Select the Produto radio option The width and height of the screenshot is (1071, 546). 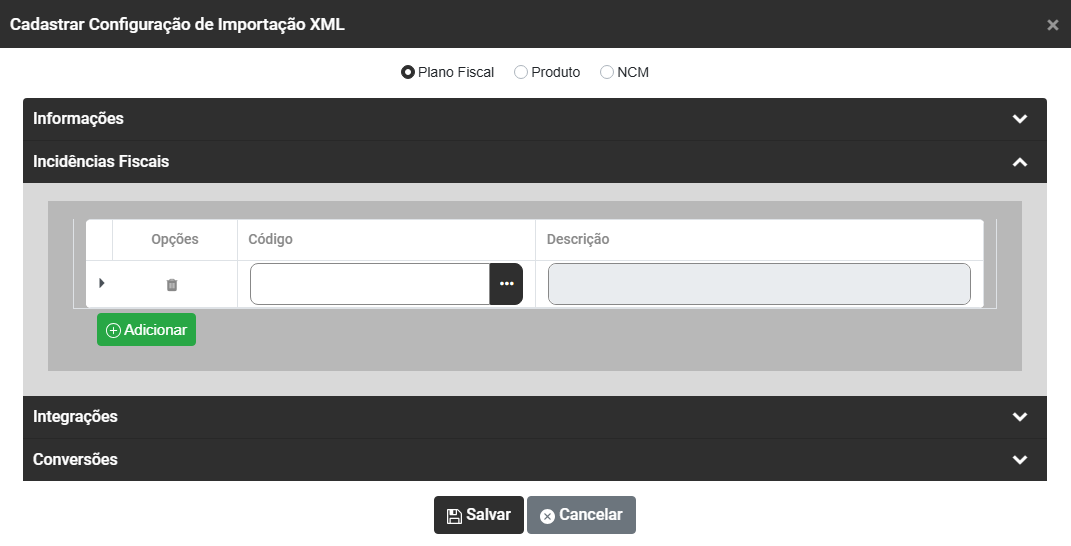point(521,72)
